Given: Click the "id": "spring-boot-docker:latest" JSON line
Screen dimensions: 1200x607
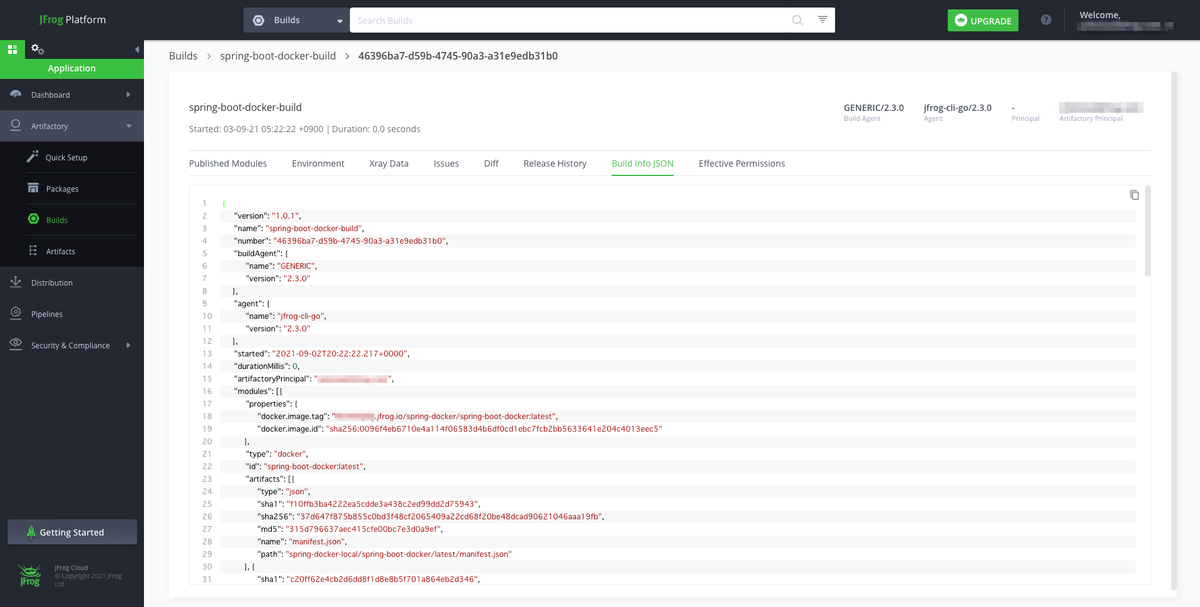Looking at the screenshot, I should click(306, 466).
